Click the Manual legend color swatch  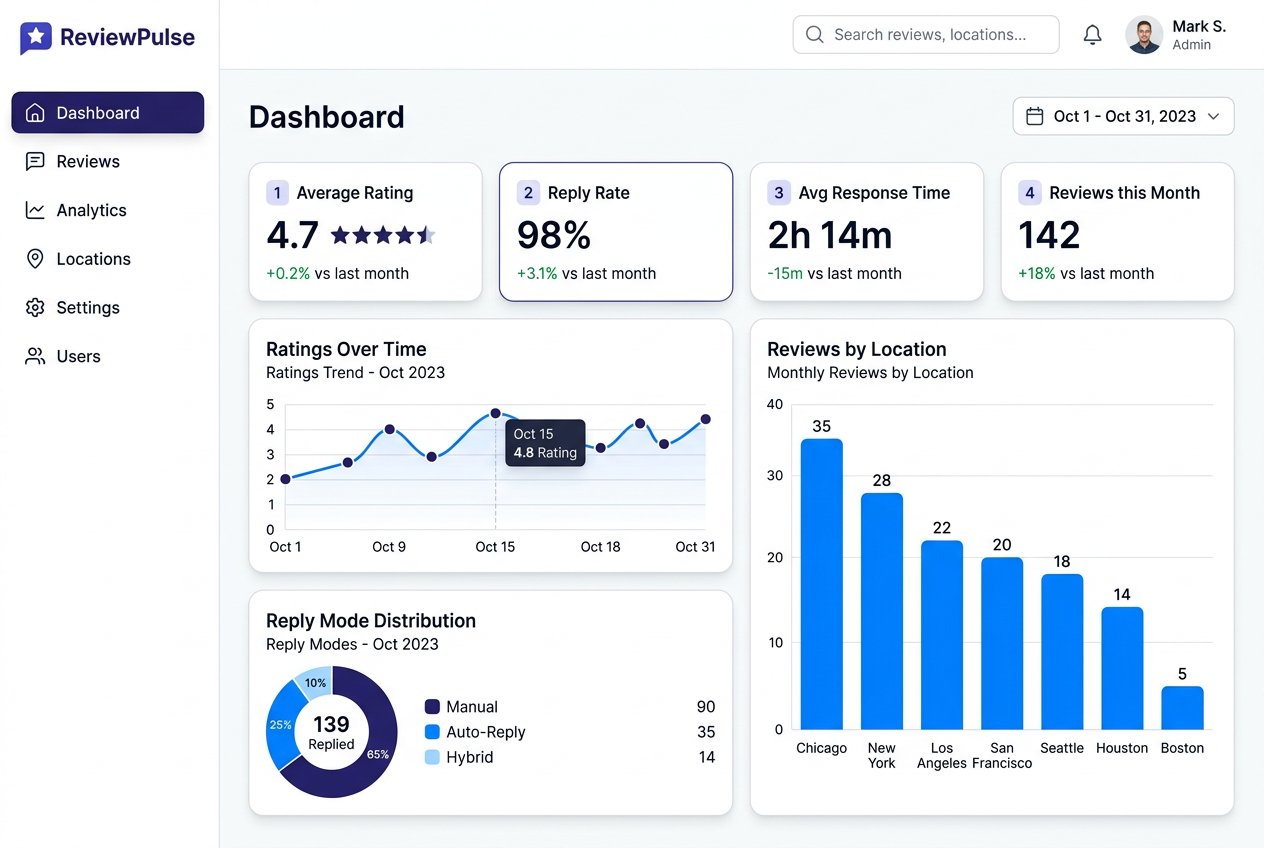click(x=432, y=707)
